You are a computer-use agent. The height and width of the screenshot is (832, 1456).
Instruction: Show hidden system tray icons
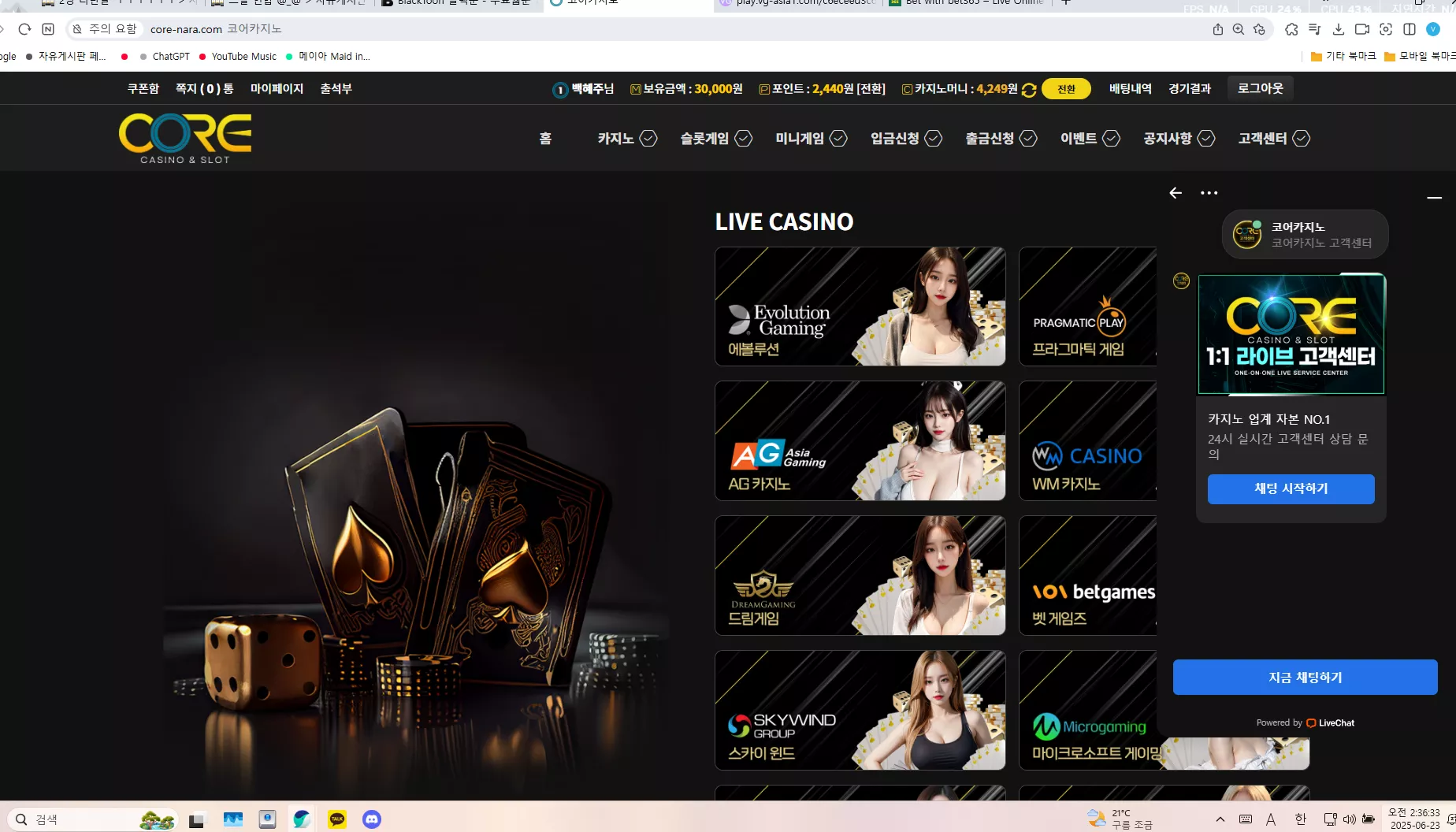point(1220,819)
